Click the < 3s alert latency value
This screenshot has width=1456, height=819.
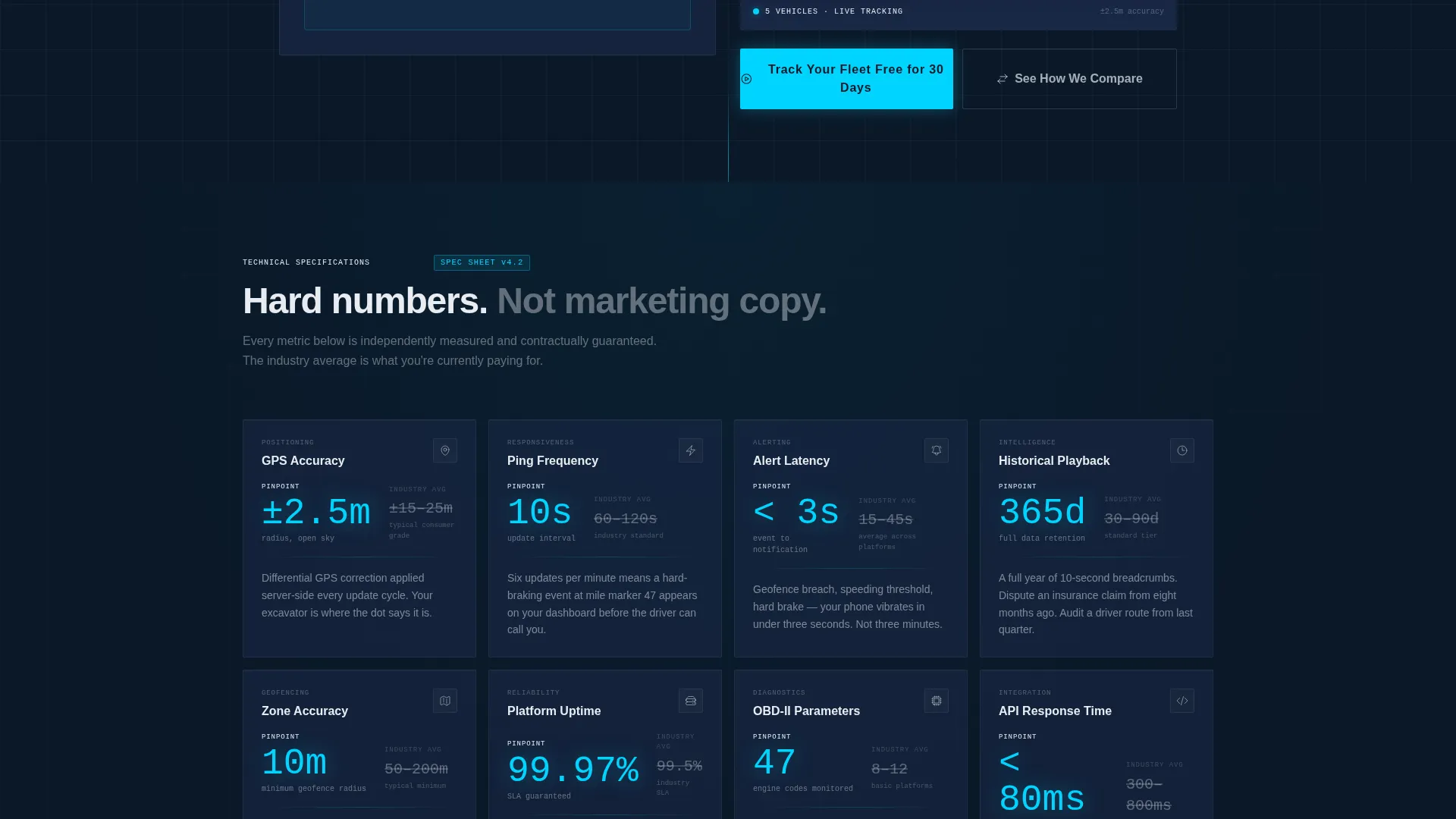796,513
